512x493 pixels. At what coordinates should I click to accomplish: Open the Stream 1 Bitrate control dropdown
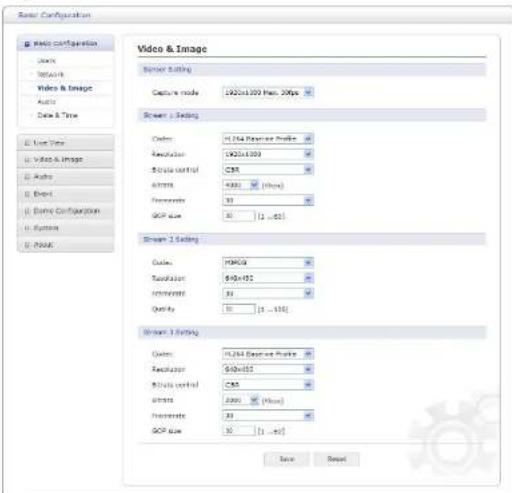point(268,170)
